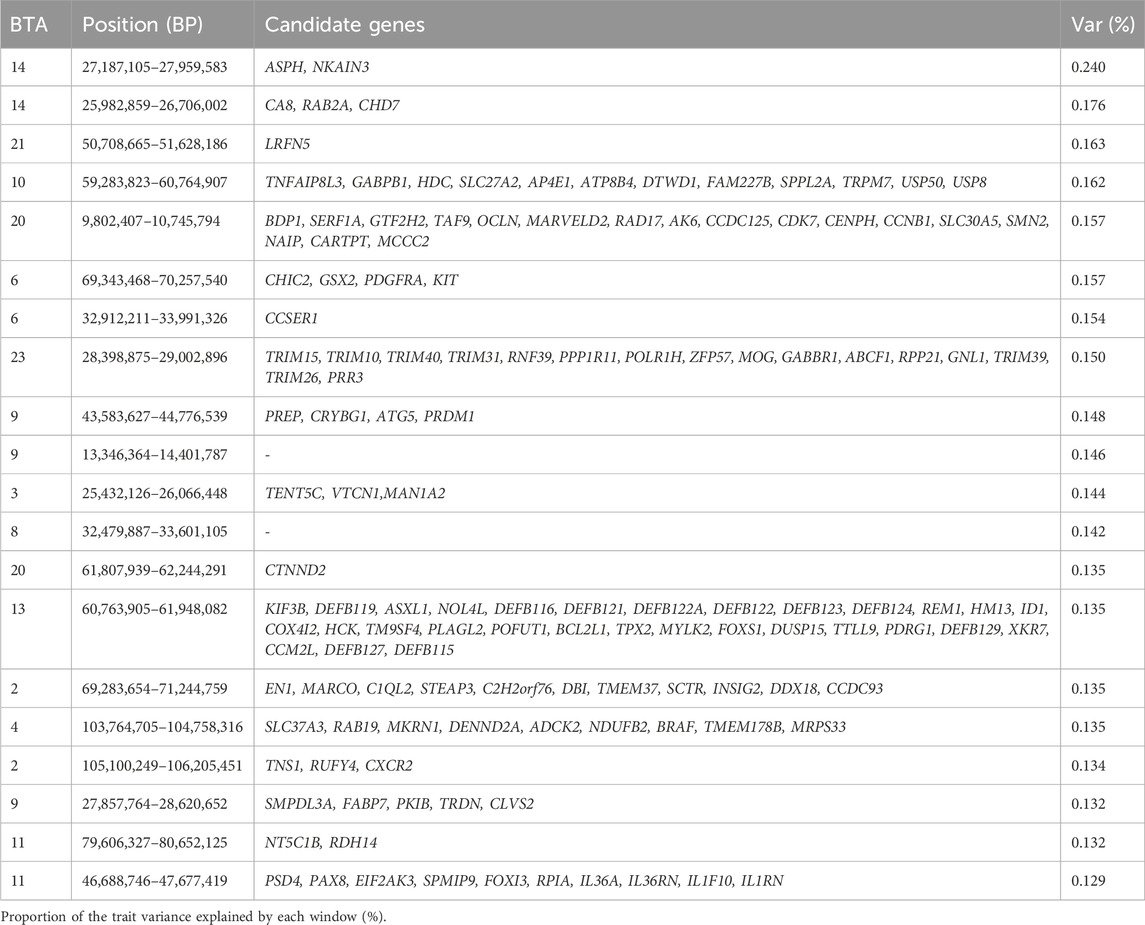
Task: Click variance value 0.129
Action: (x=1088, y=881)
